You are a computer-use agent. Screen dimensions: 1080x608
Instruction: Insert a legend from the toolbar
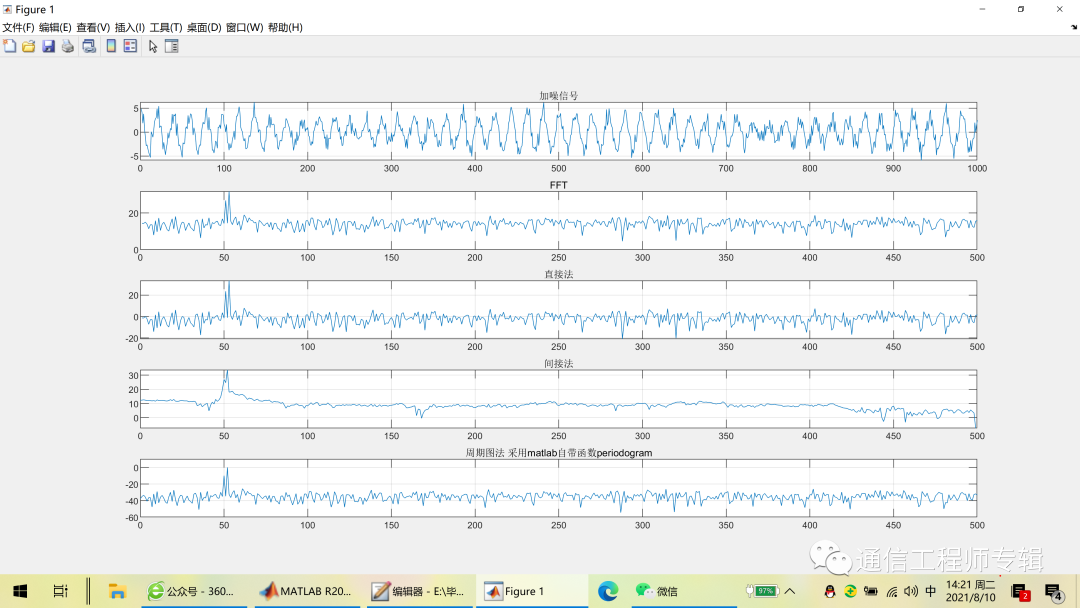[x=130, y=46]
